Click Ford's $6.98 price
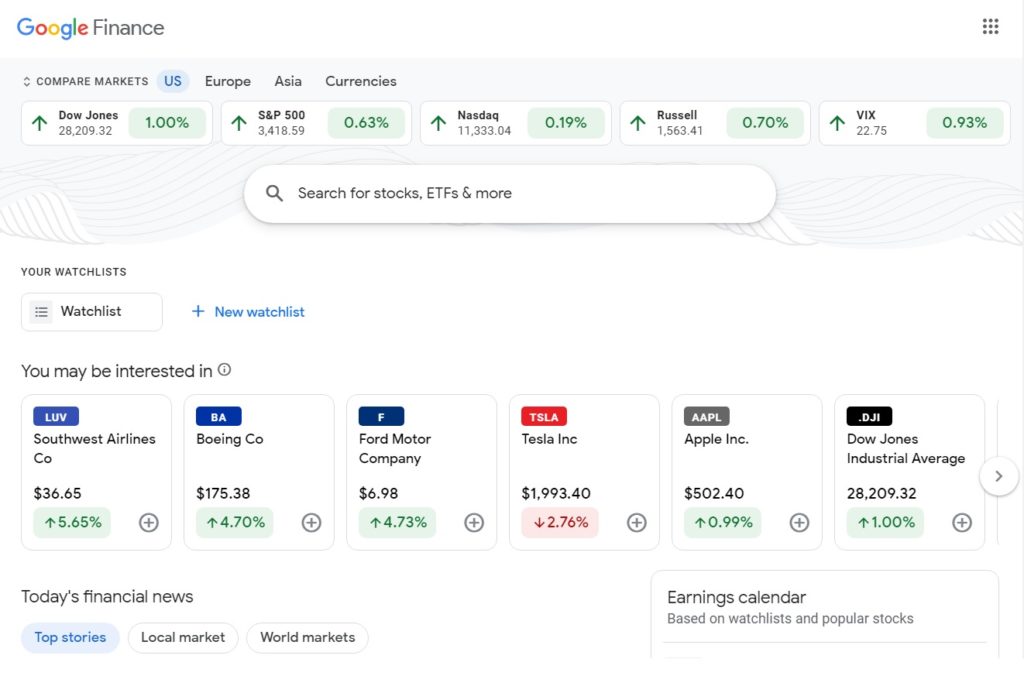The height and width of the screenshot is (700, 1024). click(x=379, y=493)
